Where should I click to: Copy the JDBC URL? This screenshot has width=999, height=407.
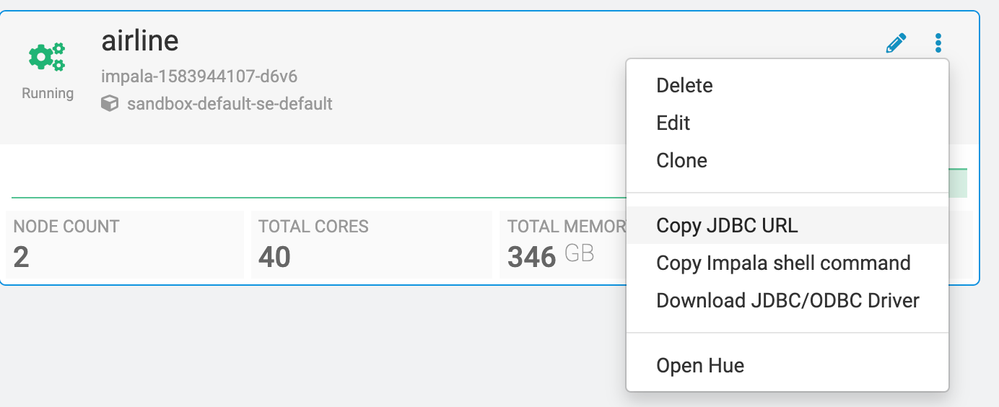click(713, 225)
